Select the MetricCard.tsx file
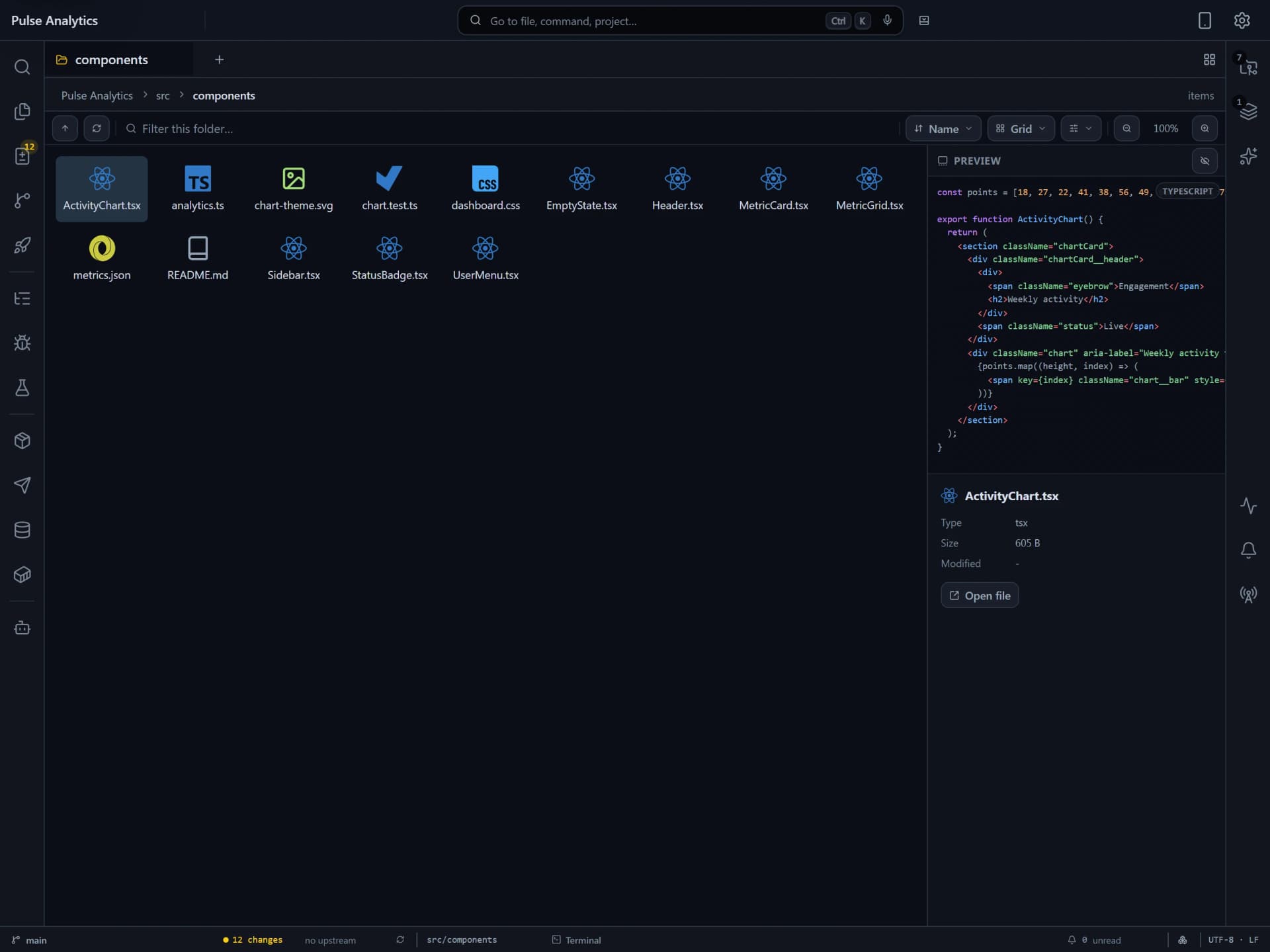Image resolution: width=1270 pixels, height=952 pixels. [773, 189]
